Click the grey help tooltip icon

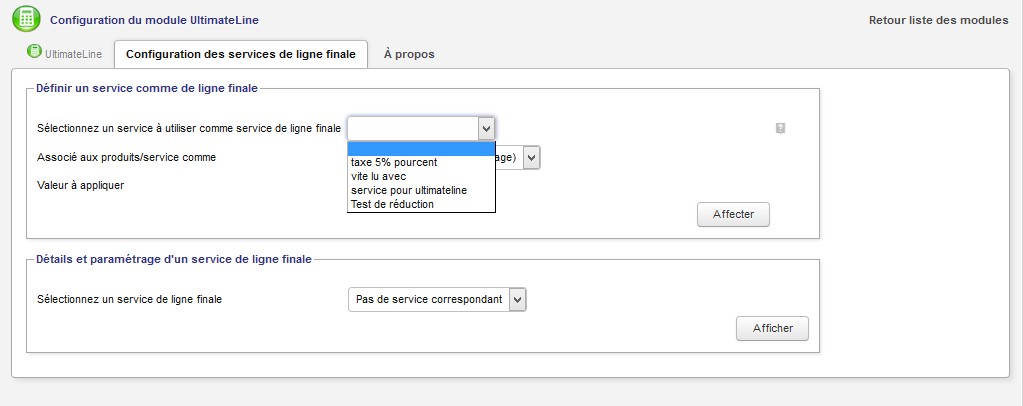point(780,128)
